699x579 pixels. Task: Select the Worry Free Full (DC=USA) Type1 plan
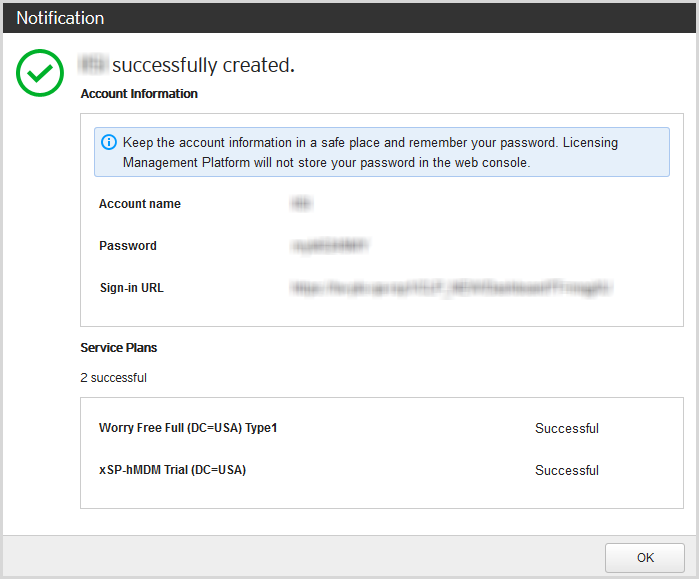tap(188, 428)
